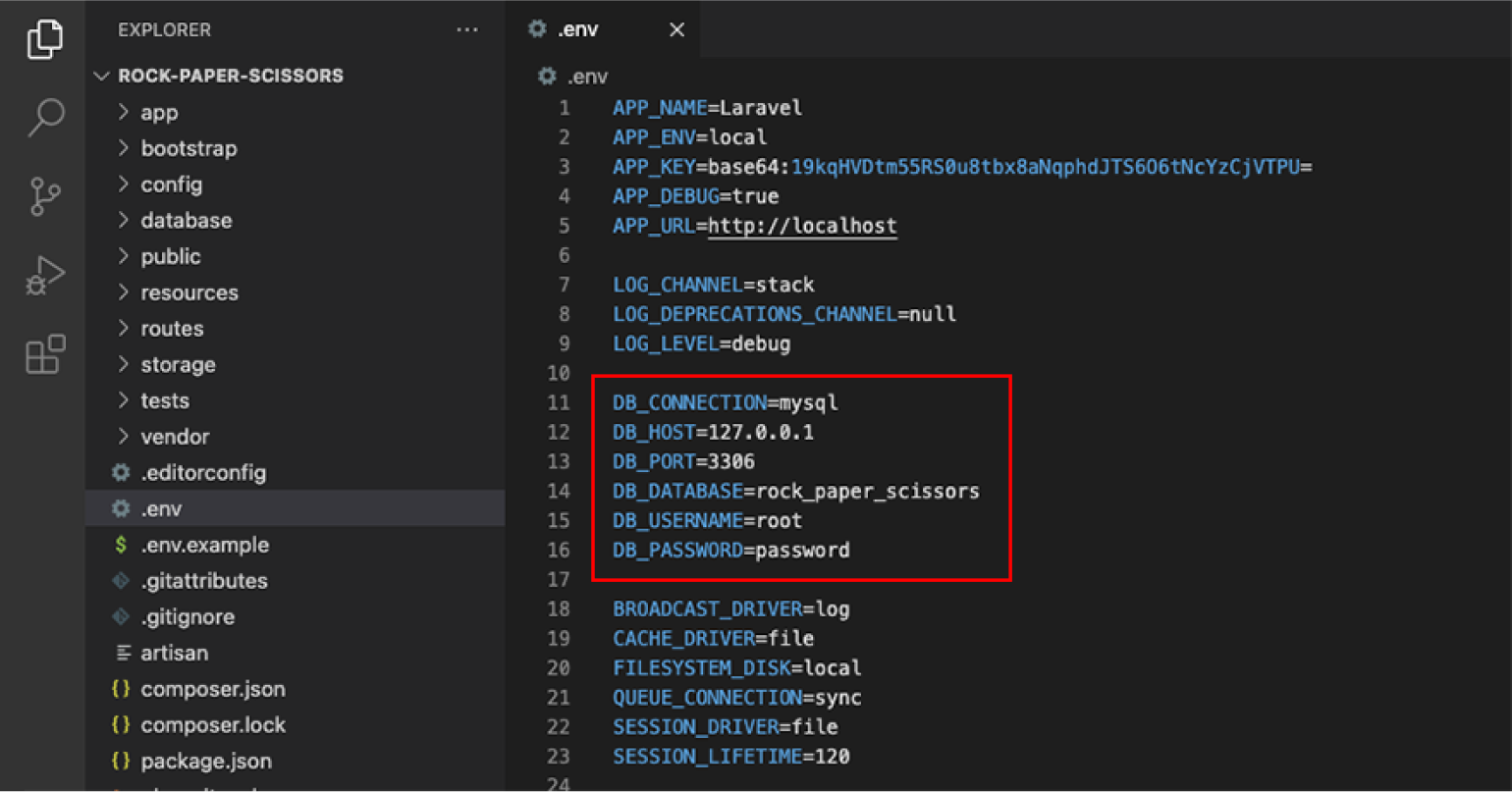Open the package.json file
Image resolution: width=1512 pixels, height=792 pixels.
[x=296, y=761]
